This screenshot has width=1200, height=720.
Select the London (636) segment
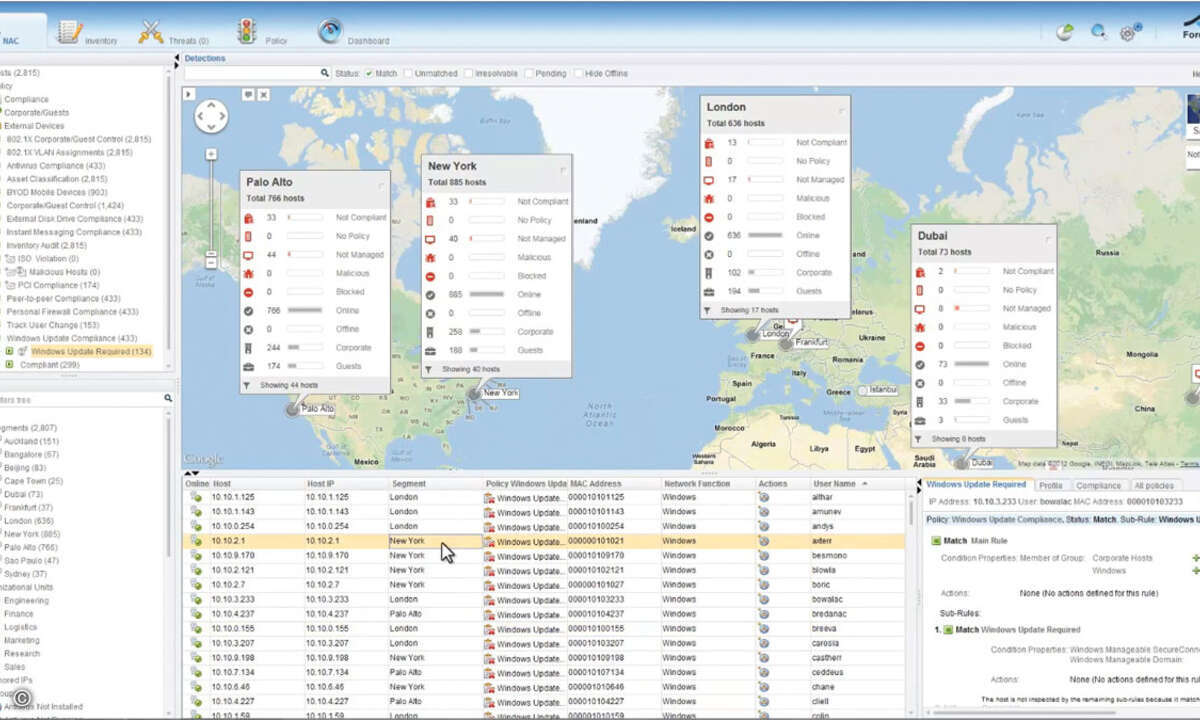[x=29, y=521]
